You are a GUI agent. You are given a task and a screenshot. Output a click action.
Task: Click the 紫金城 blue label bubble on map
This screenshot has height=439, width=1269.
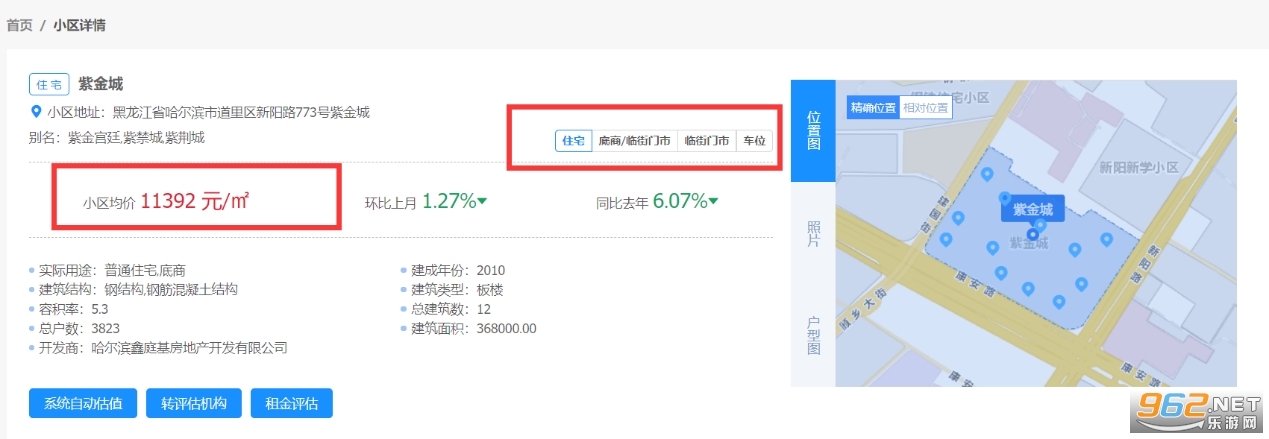1033,209
